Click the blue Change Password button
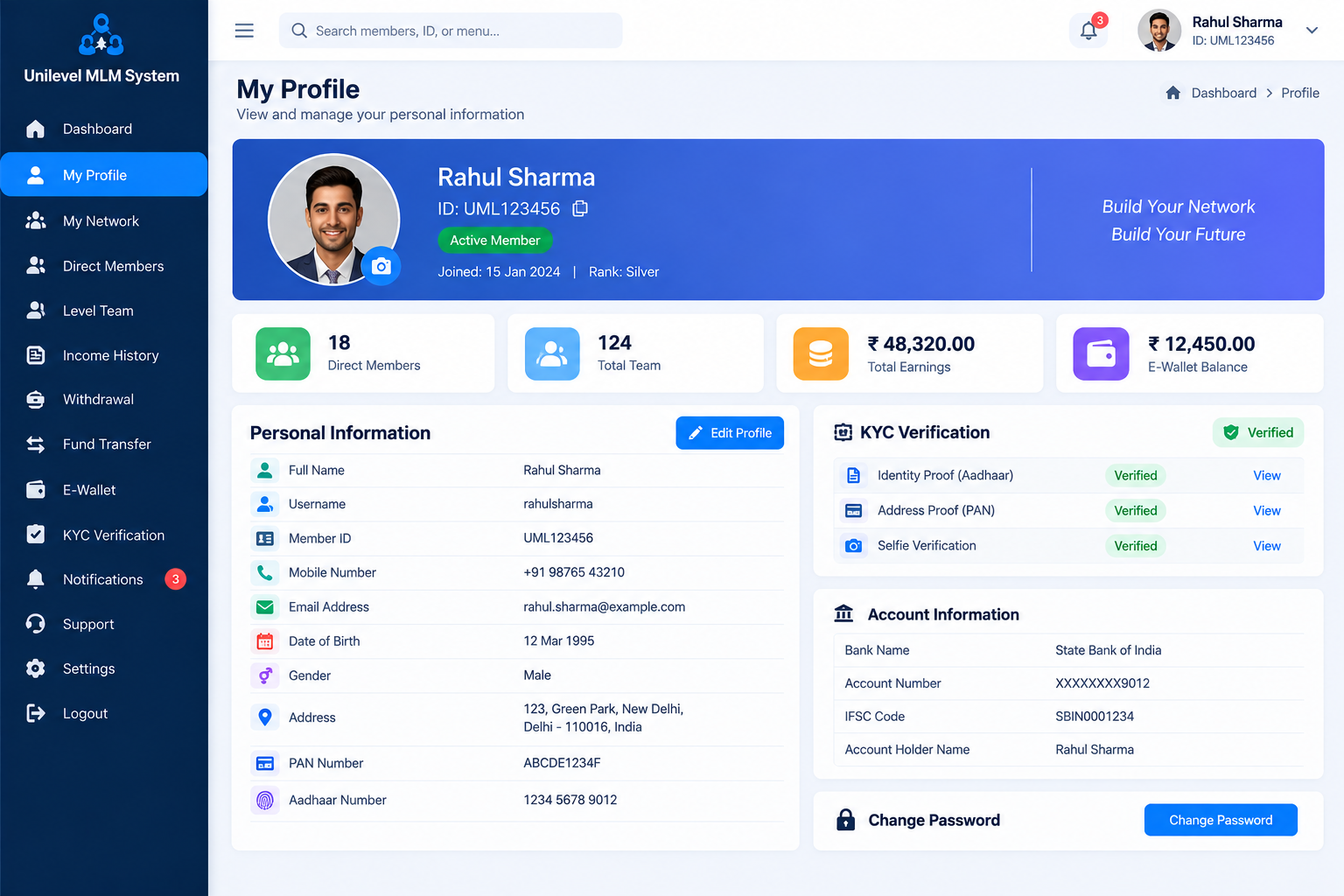This screenshot has height=896, width=1344. coord(1221,820)
